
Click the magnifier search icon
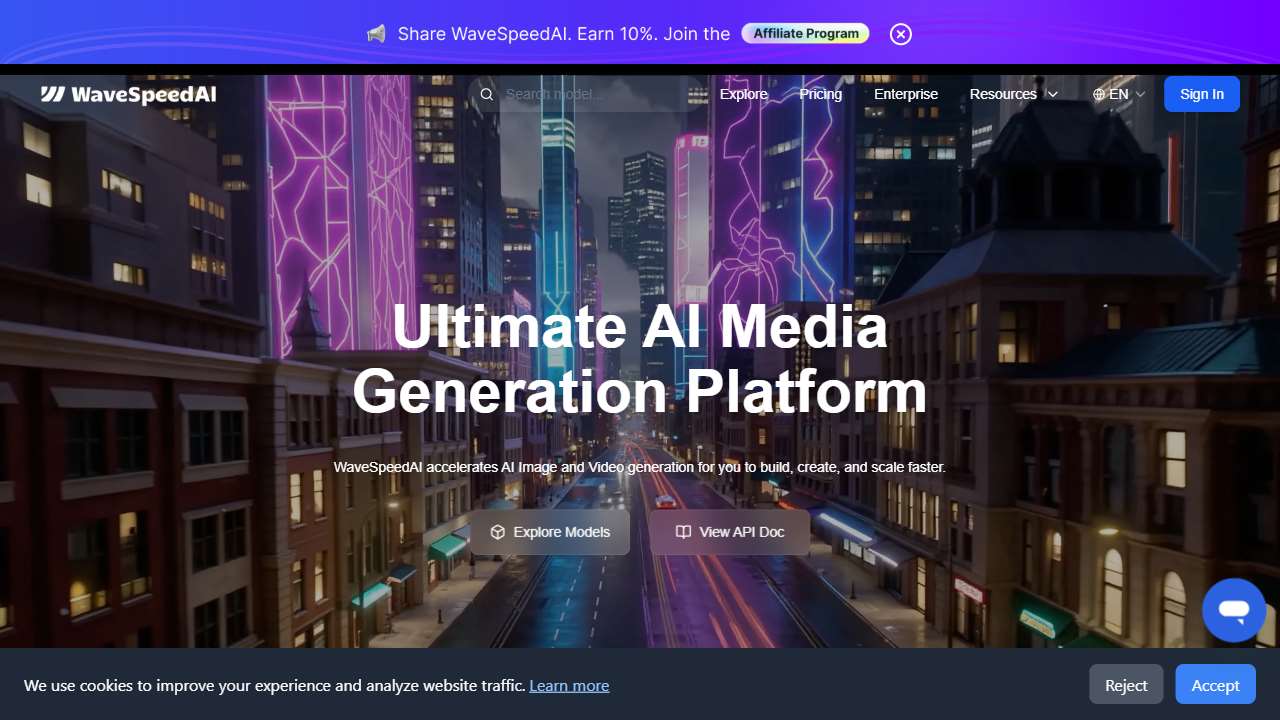(487, 94)
